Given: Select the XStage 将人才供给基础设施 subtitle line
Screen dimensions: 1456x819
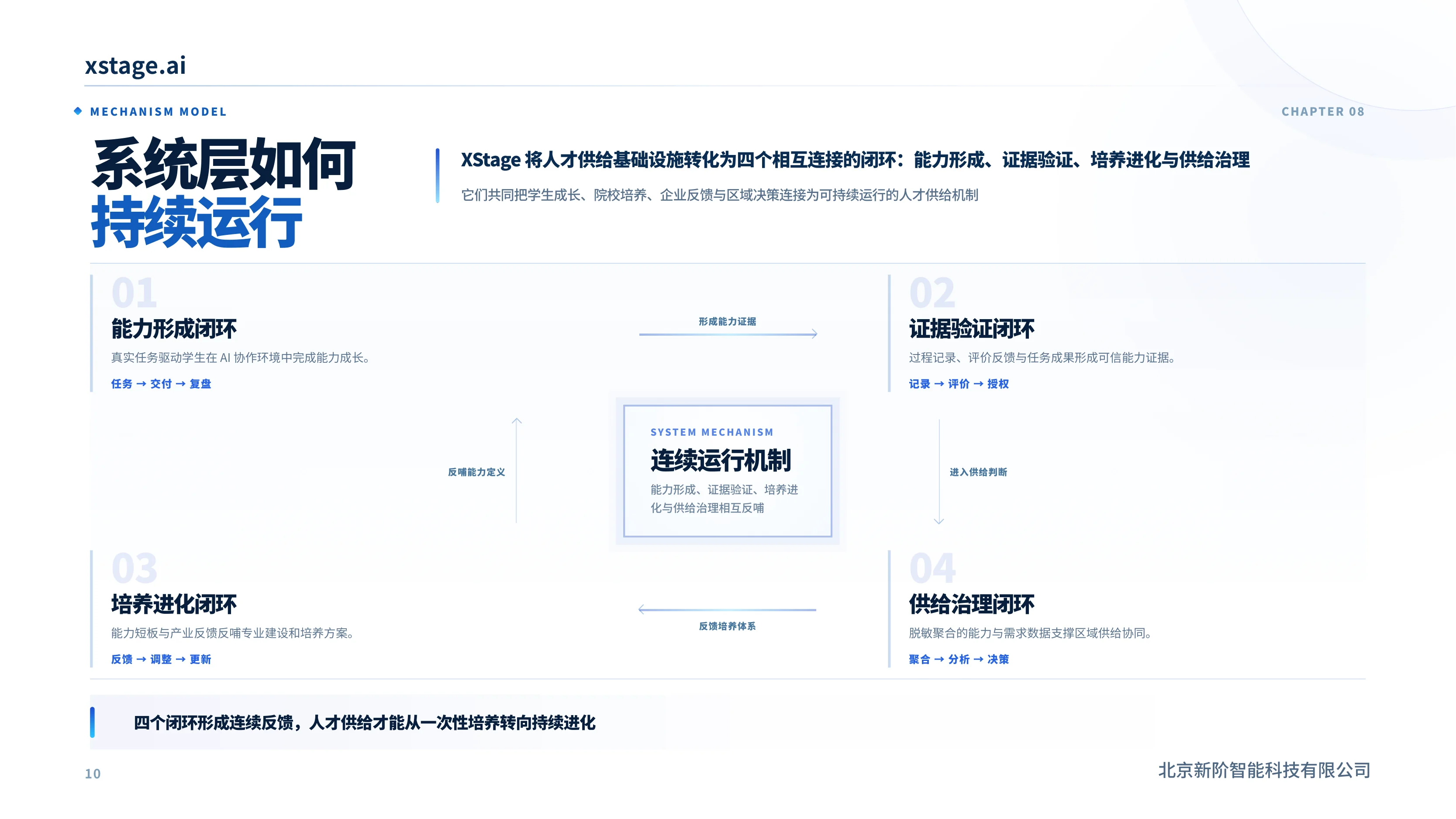Looking at the screenshot, I should click(x=855, y=160).
